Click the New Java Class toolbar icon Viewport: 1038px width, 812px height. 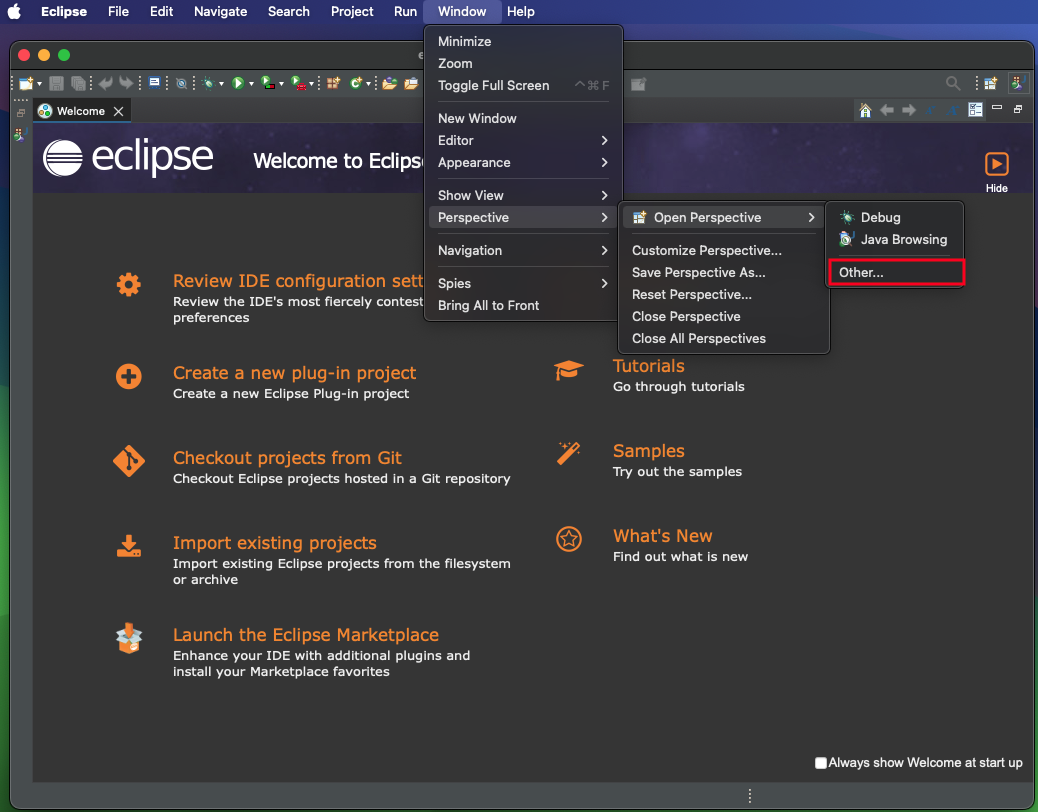356,83
